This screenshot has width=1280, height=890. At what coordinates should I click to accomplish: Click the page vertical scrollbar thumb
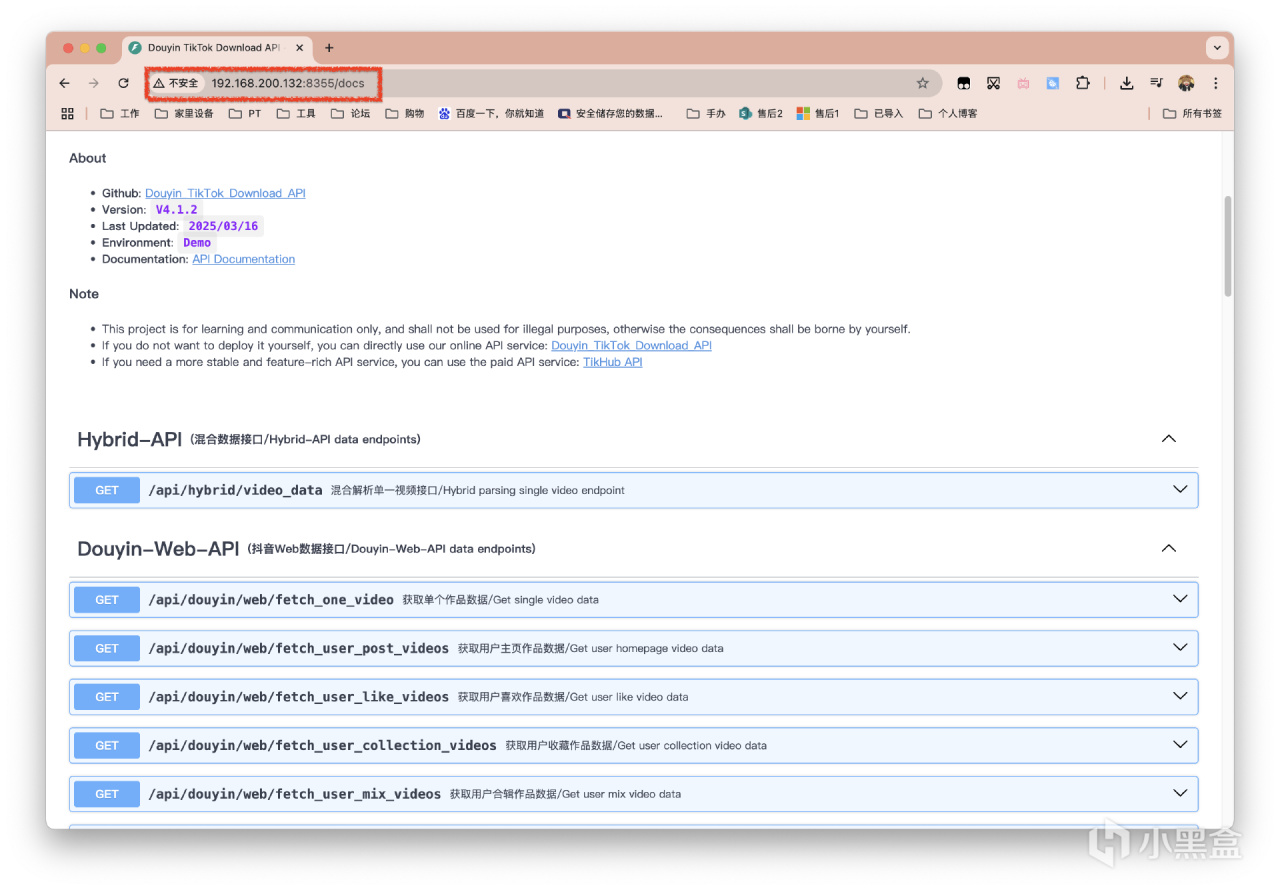pos(1228,245)
